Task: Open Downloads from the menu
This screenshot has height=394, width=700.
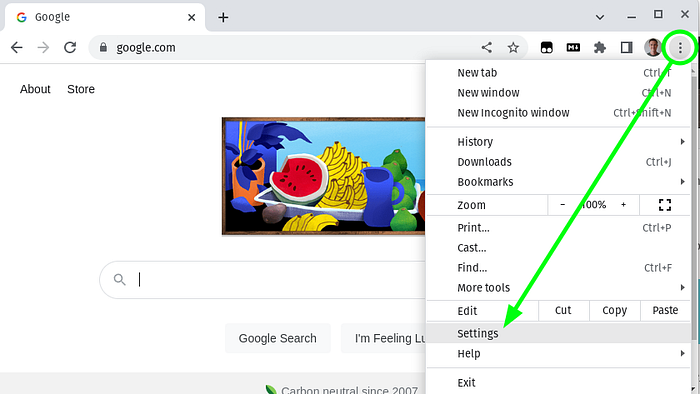Action: (558, 162)
